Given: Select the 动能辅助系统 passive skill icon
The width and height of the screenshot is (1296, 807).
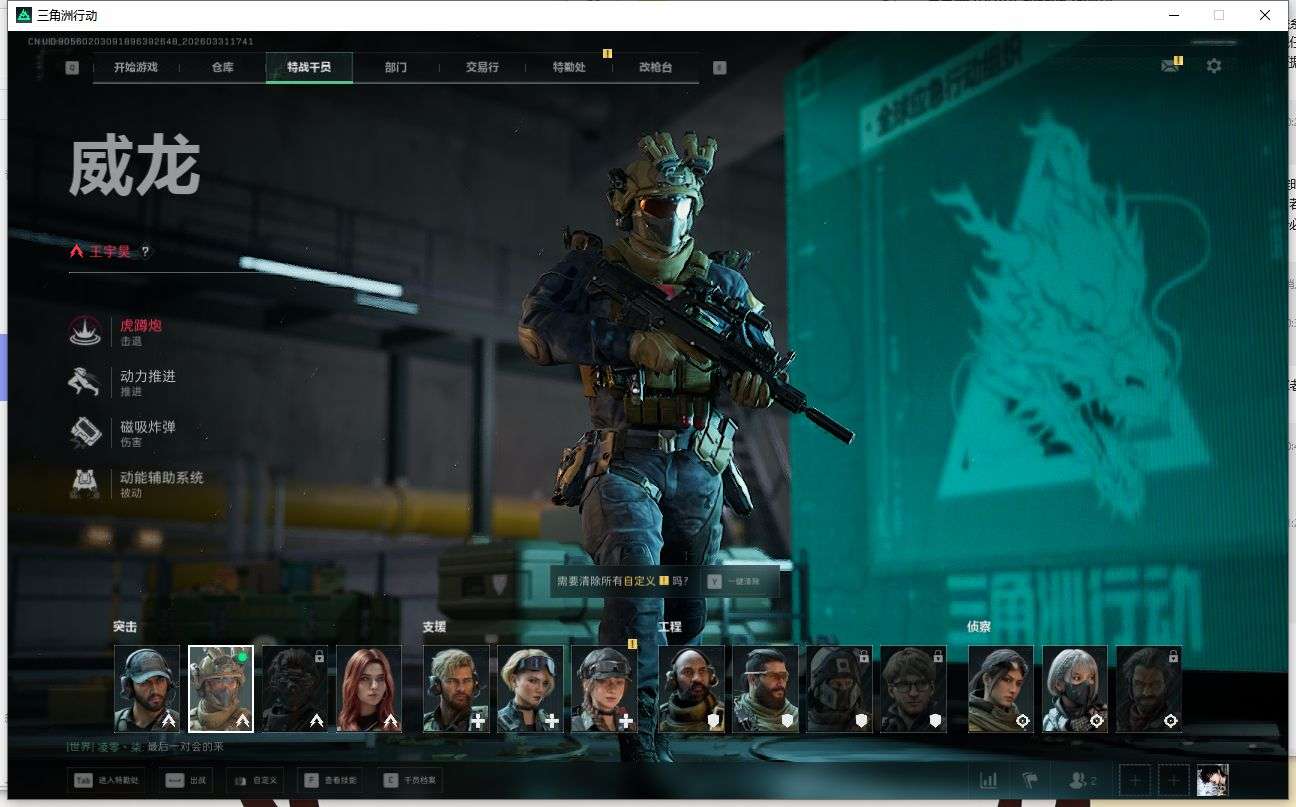Looking at the screenshot, I should pos(85,484).
